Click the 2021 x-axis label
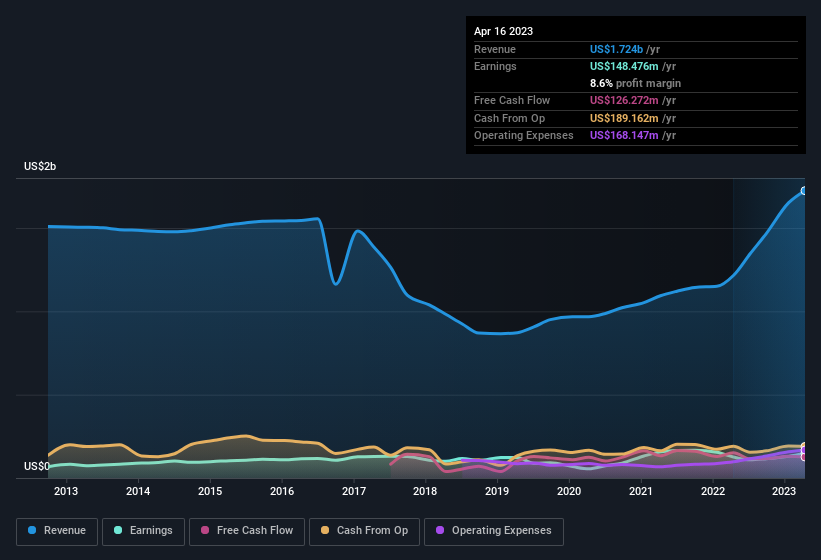The height and width of the screenshot is (560, 821). click(x=641, y=491)
